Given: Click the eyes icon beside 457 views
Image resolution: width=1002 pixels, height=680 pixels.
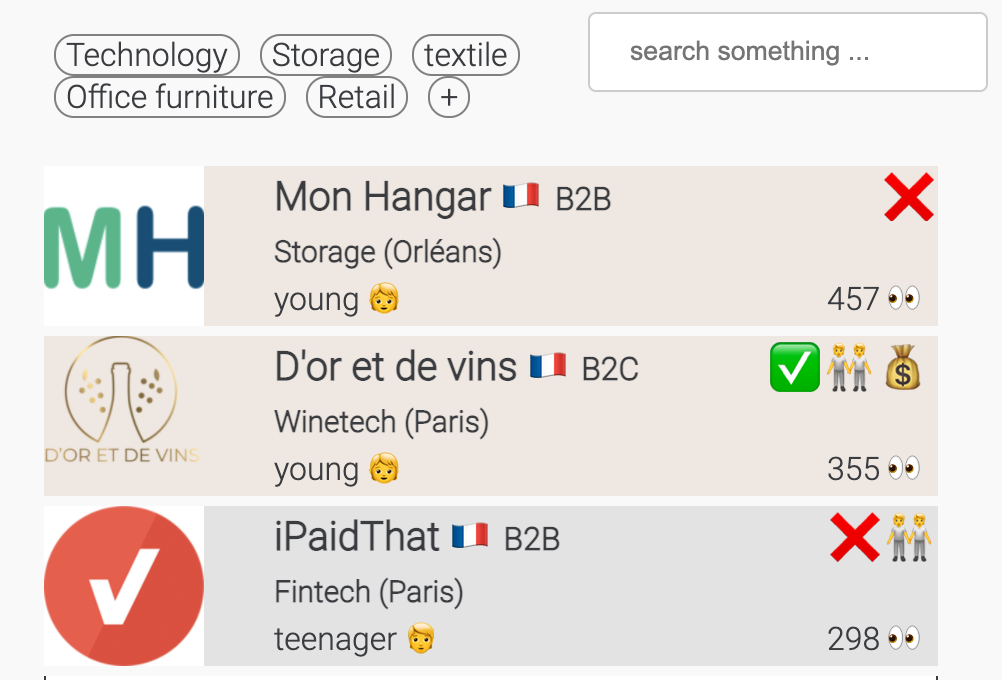Looking at the screenshot, I should click(x=903, y=298).
